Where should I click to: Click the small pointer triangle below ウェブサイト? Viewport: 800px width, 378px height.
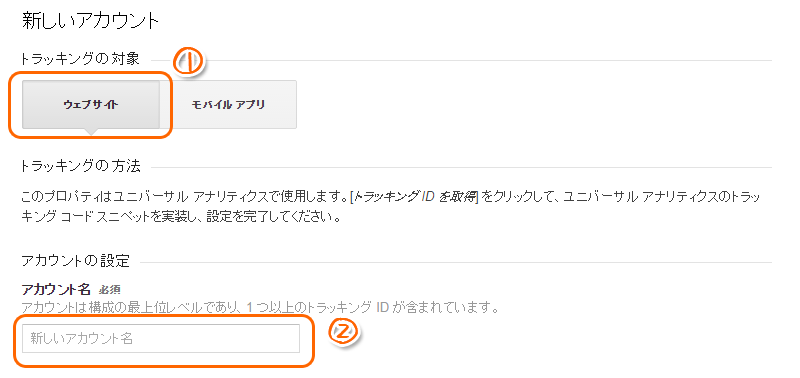click(91, 132)
